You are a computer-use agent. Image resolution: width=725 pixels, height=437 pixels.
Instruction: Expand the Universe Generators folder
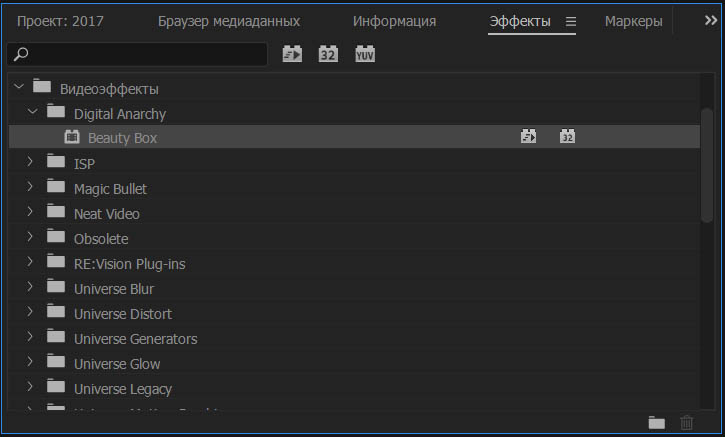(x=30, y=336)
